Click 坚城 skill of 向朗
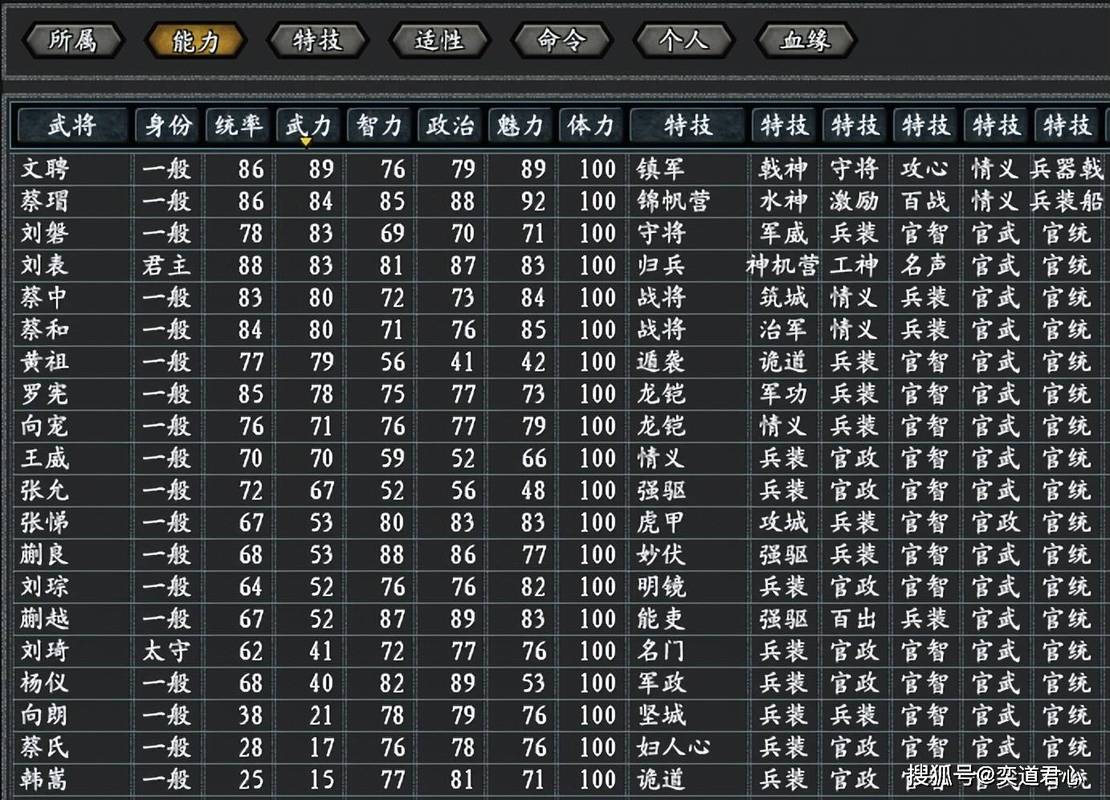1110x800 pixels. 660,715
